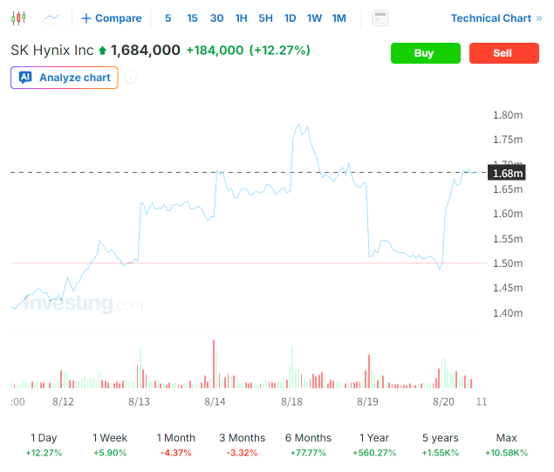Click the tallest red volume bar at 8/14

click(x=213, y=364)
